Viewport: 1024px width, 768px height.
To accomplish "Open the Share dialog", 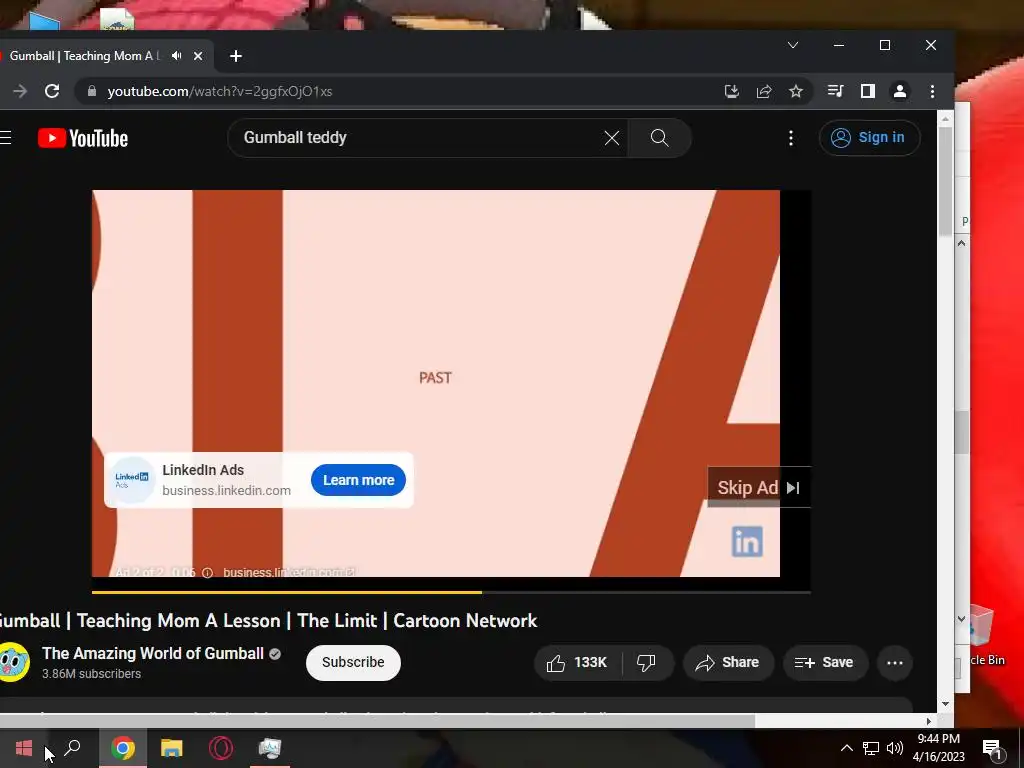I will tap(728, 663).
